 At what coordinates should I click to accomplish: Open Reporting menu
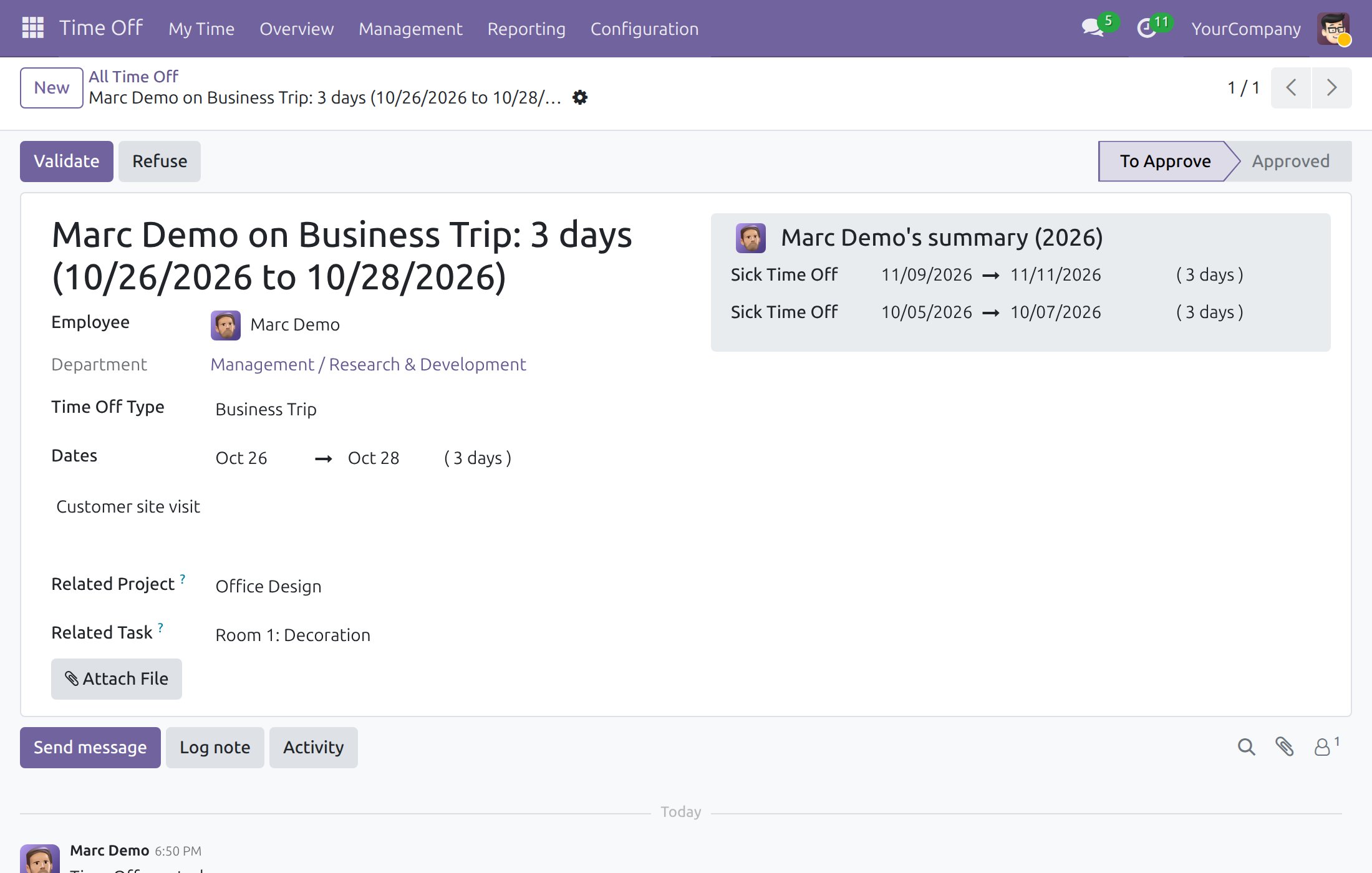point(526,29)
